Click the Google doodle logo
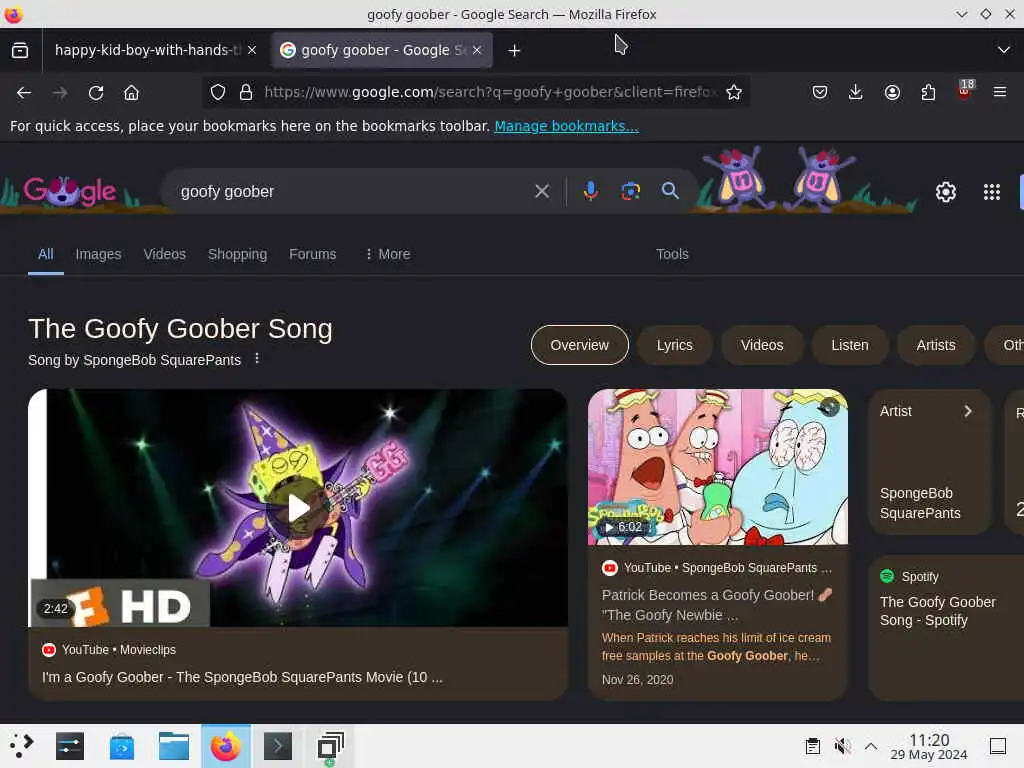Viewport: 1024px width, 768px height. click(x=69, y=191)
